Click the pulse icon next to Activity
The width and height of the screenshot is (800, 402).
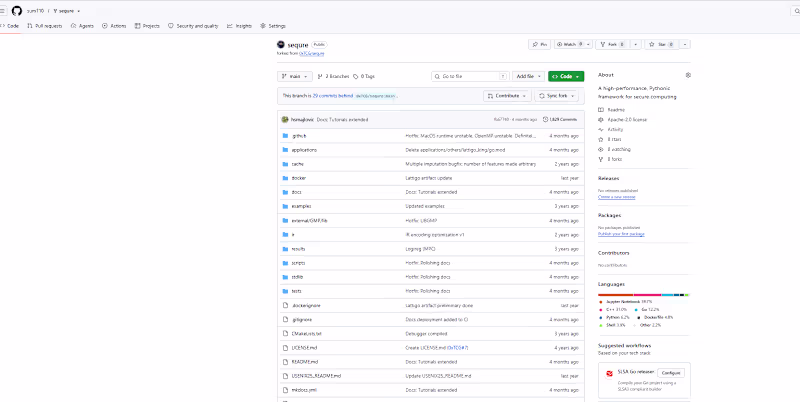click(x=601, y=130)
